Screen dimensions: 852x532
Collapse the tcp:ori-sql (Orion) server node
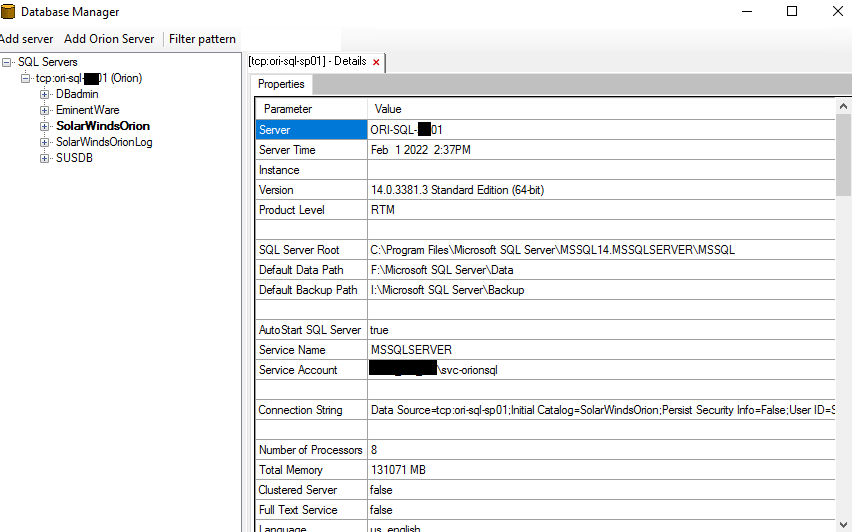coord(25,79)
